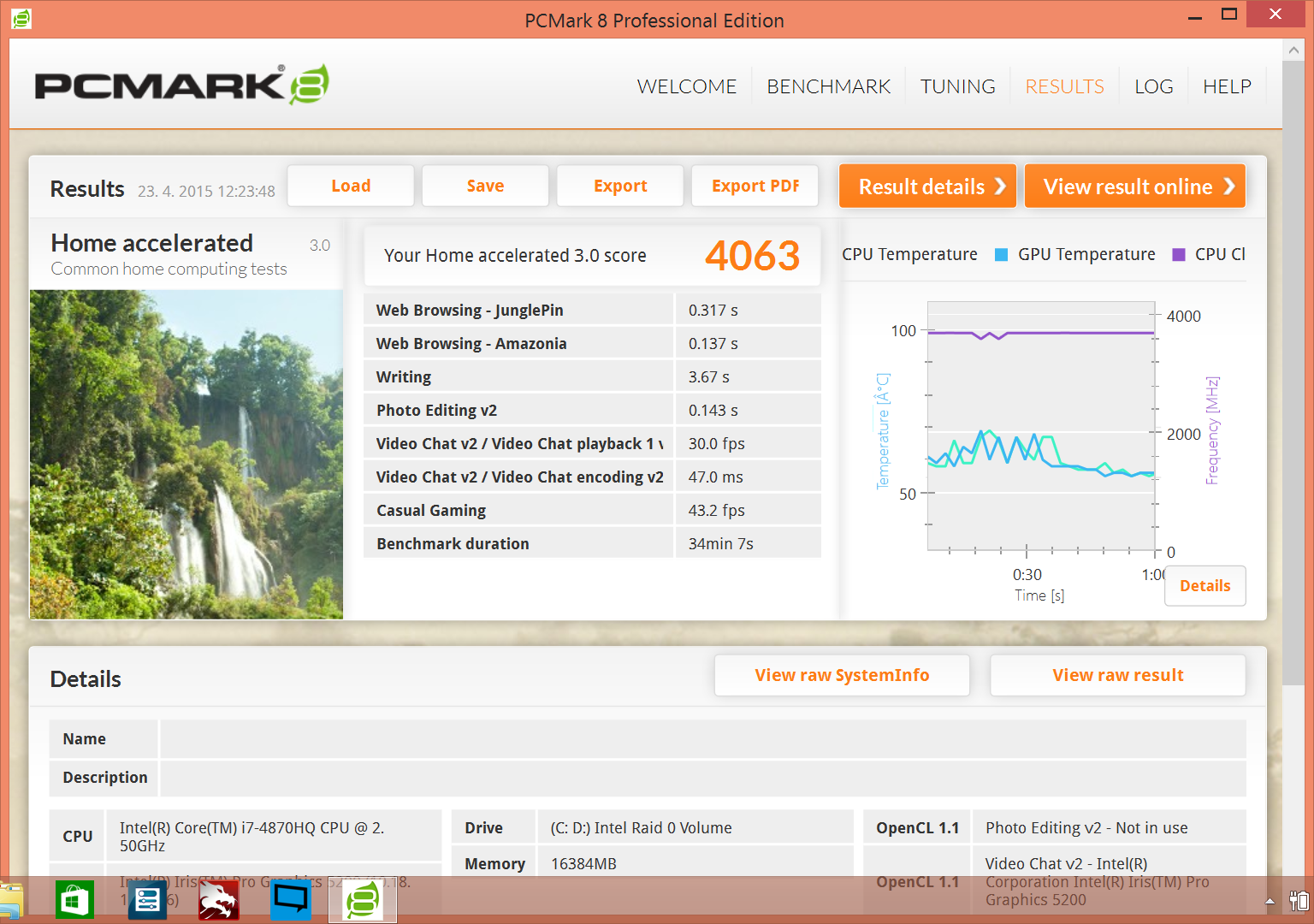Click Video Chat encoding v2 row
The width and height of the screenshot is (1314, 924).
(592, 477)
